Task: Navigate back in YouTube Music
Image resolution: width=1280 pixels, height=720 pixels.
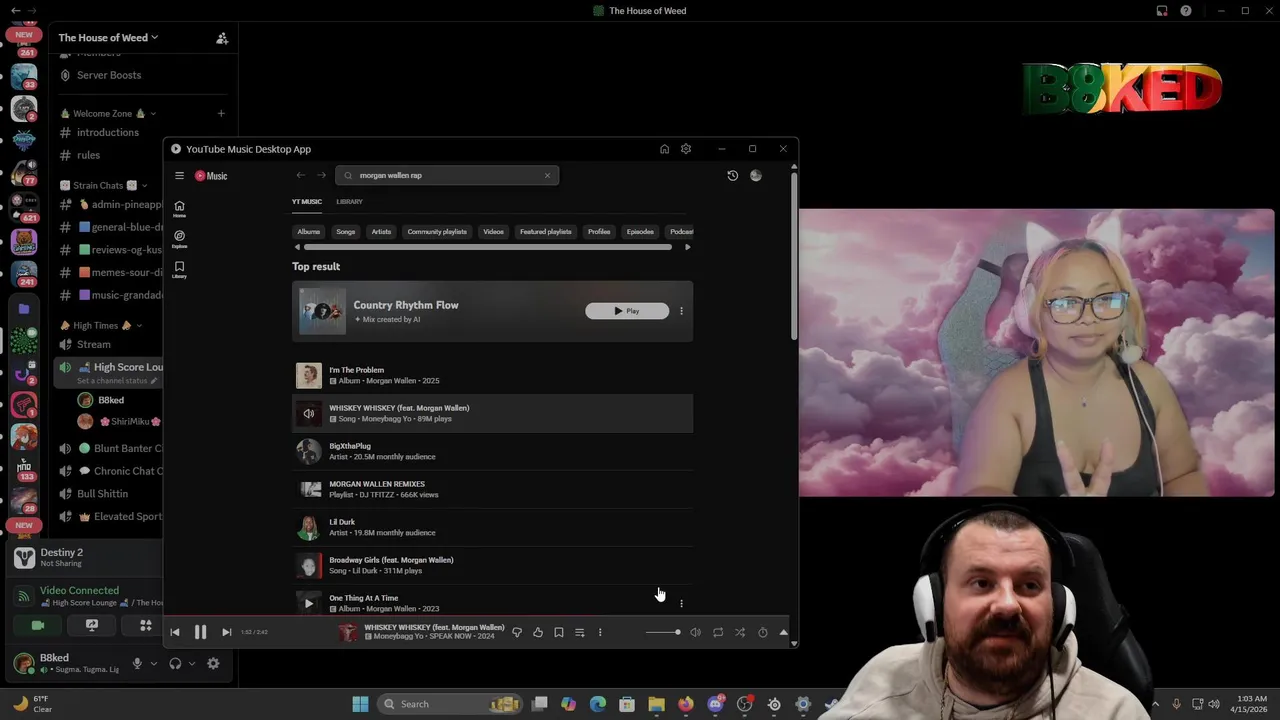Action: point(300,175)
